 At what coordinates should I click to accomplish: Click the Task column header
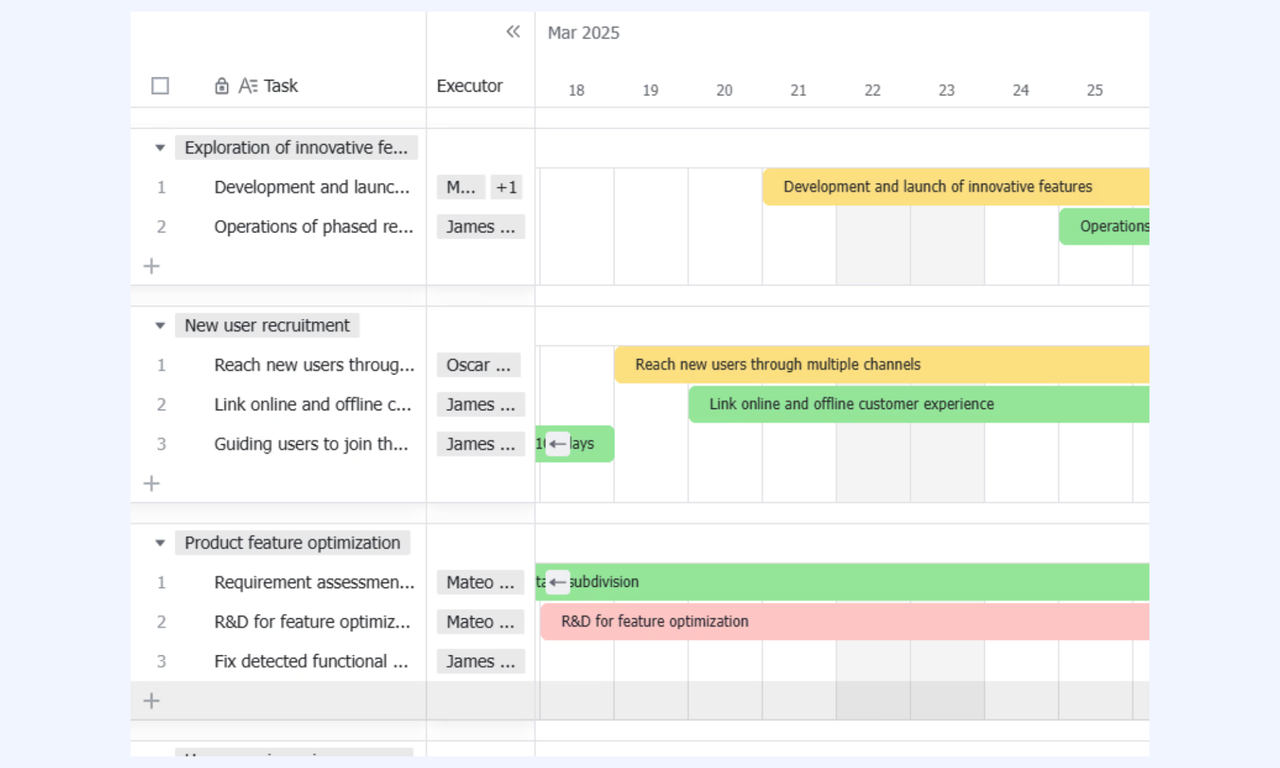(x=281, y=86)
